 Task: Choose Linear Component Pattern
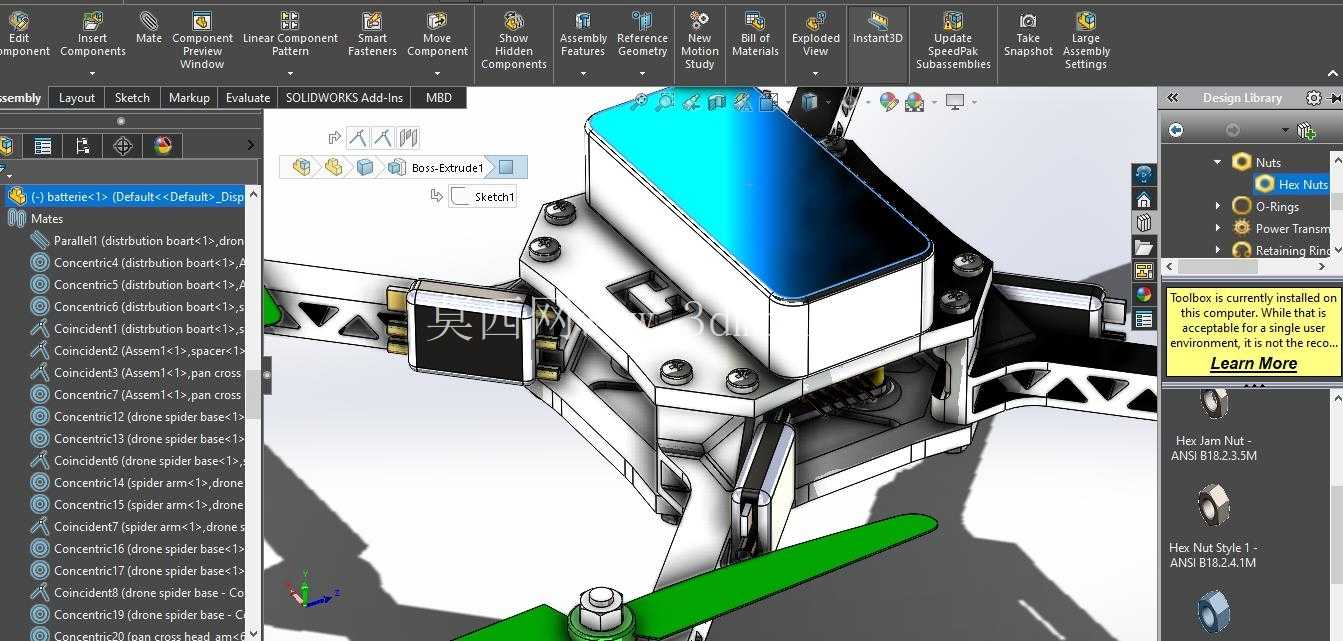tap(290, 35)
